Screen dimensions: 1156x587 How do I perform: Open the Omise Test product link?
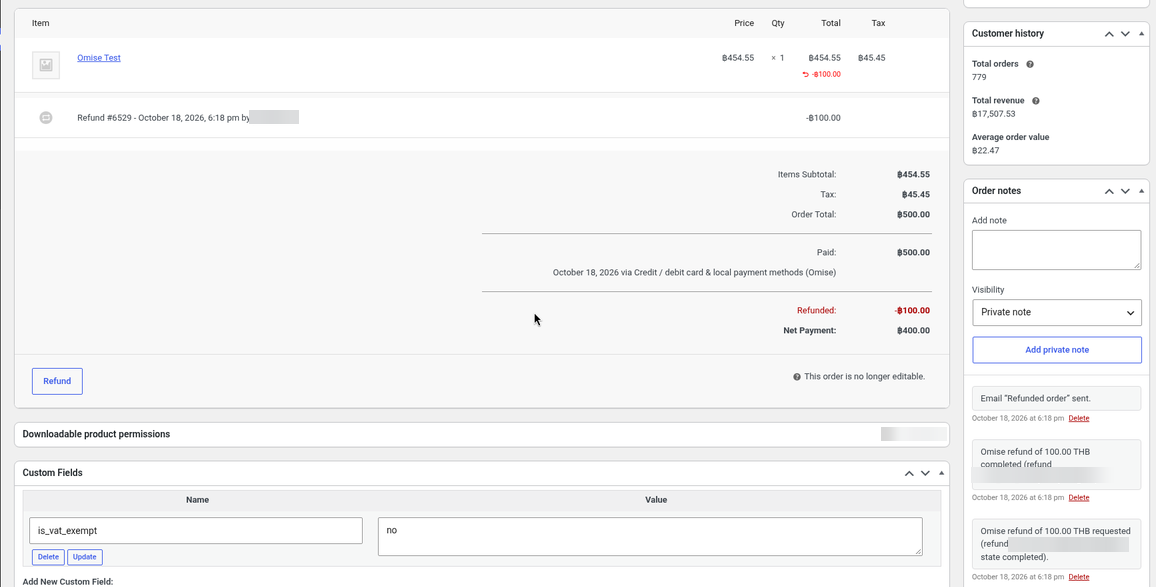(99, 58)
